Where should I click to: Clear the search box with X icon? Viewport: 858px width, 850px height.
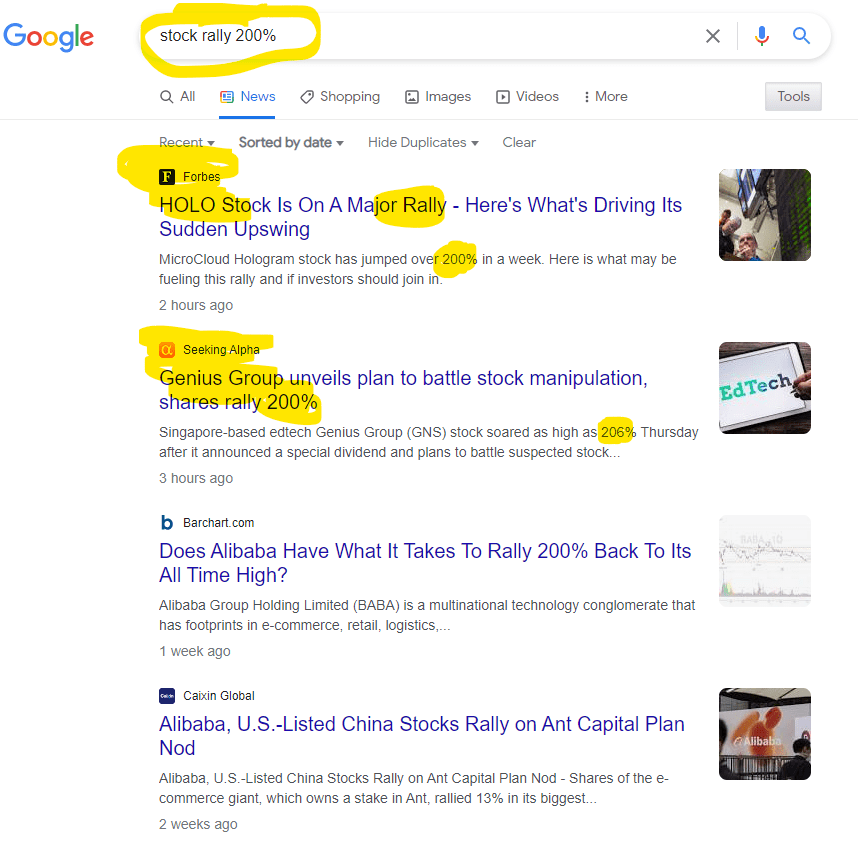tap(712, 36)
